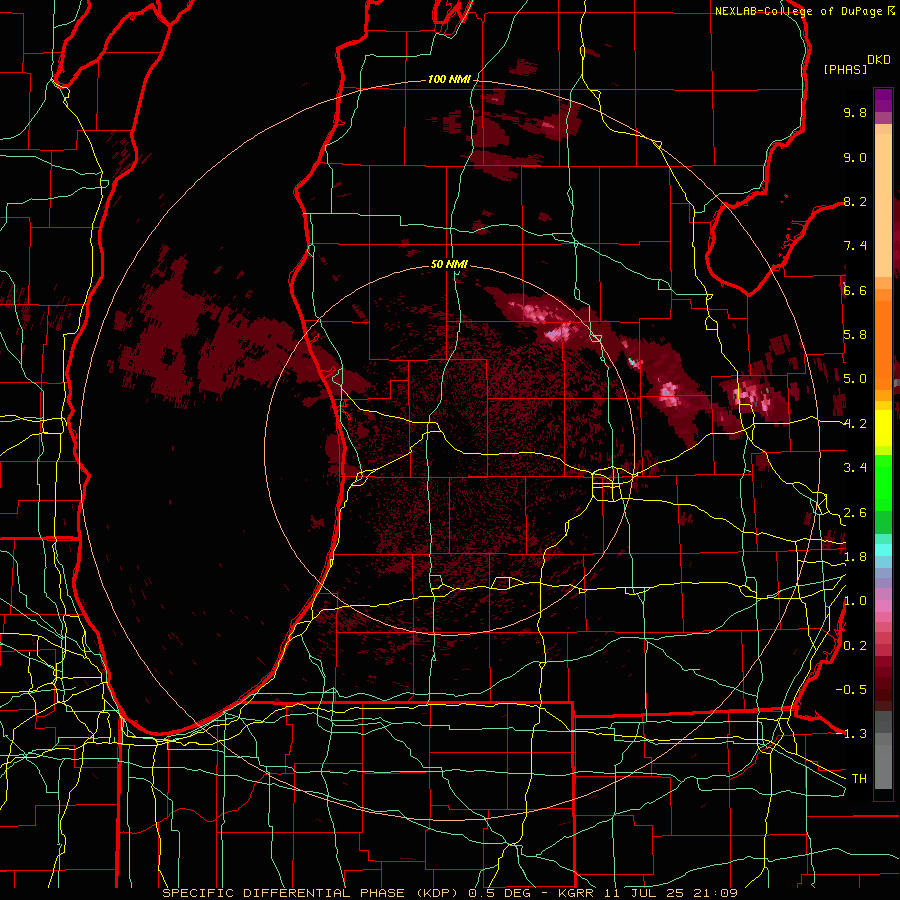The width and height of the screenshot is (900, 900).
Task: Pick the yellow swatch on the color scale
Action: [883, 428]
